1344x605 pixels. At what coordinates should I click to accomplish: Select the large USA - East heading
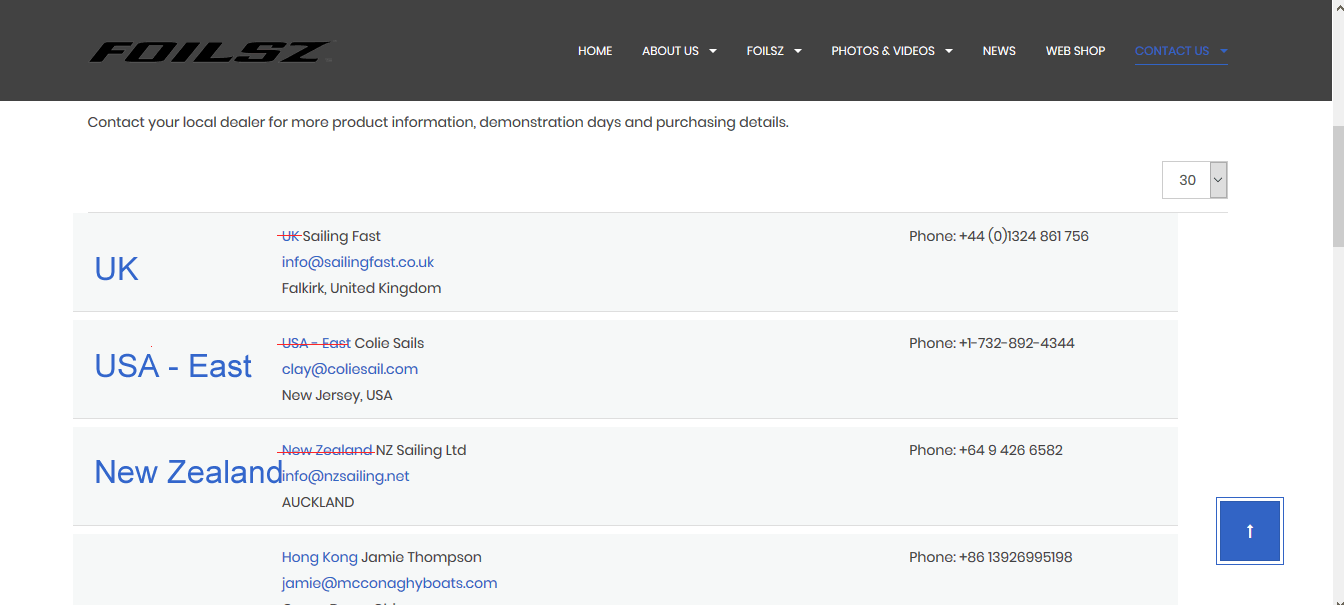pyautogui.click(x=173, y=366)
